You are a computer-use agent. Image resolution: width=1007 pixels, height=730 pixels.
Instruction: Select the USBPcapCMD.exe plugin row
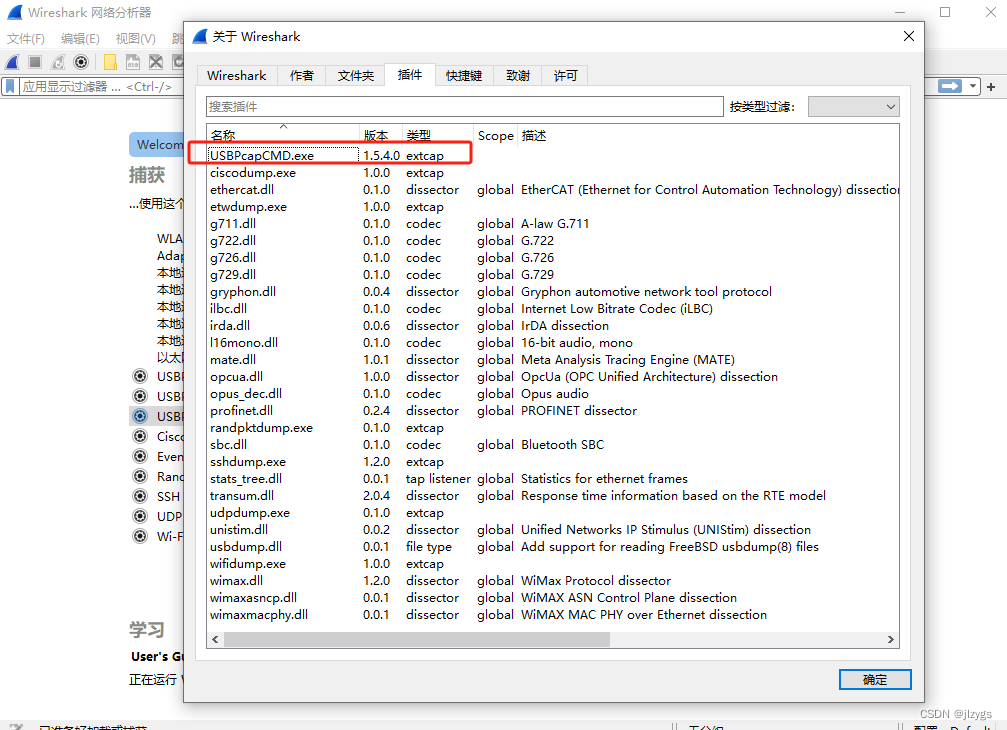[x=553, y=155]
